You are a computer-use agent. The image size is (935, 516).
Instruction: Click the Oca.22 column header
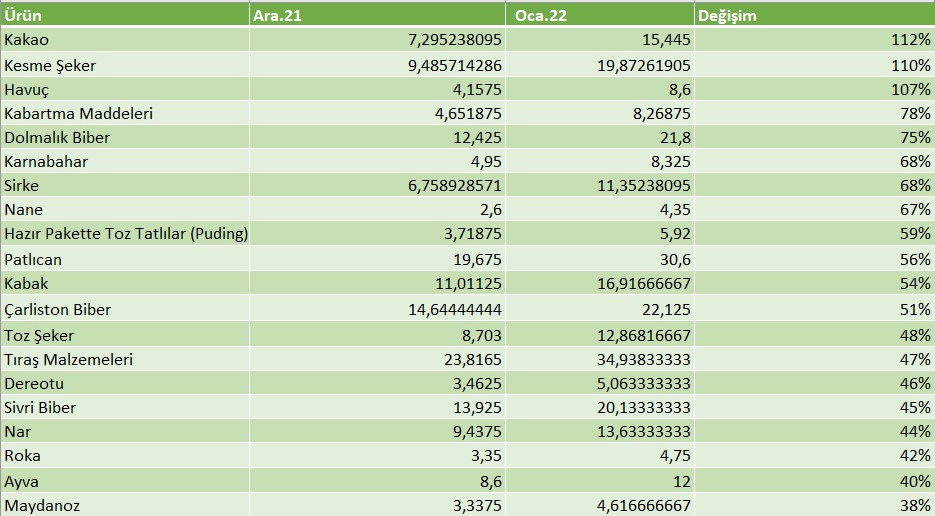tap(599, 15)
